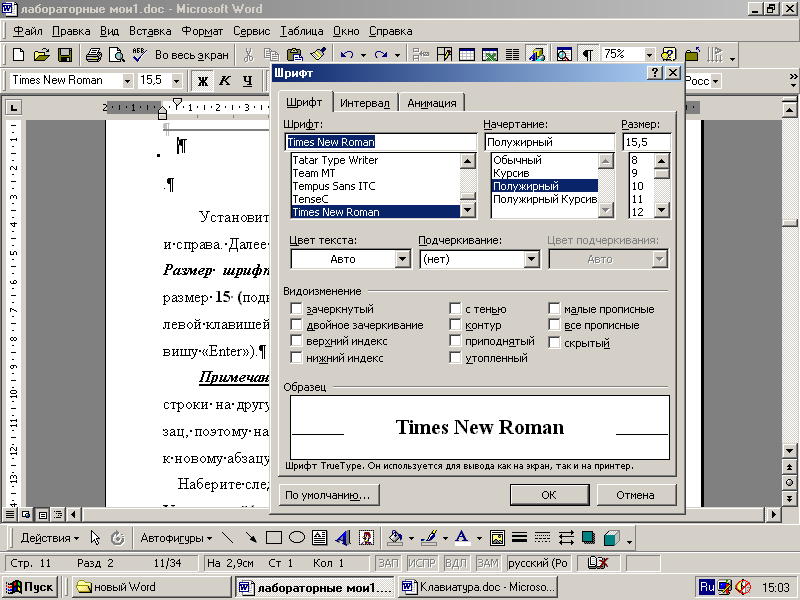The image size is (800, 600).
Task: Toggle the верхний индекс checkbox
Action: click(296, 341)
